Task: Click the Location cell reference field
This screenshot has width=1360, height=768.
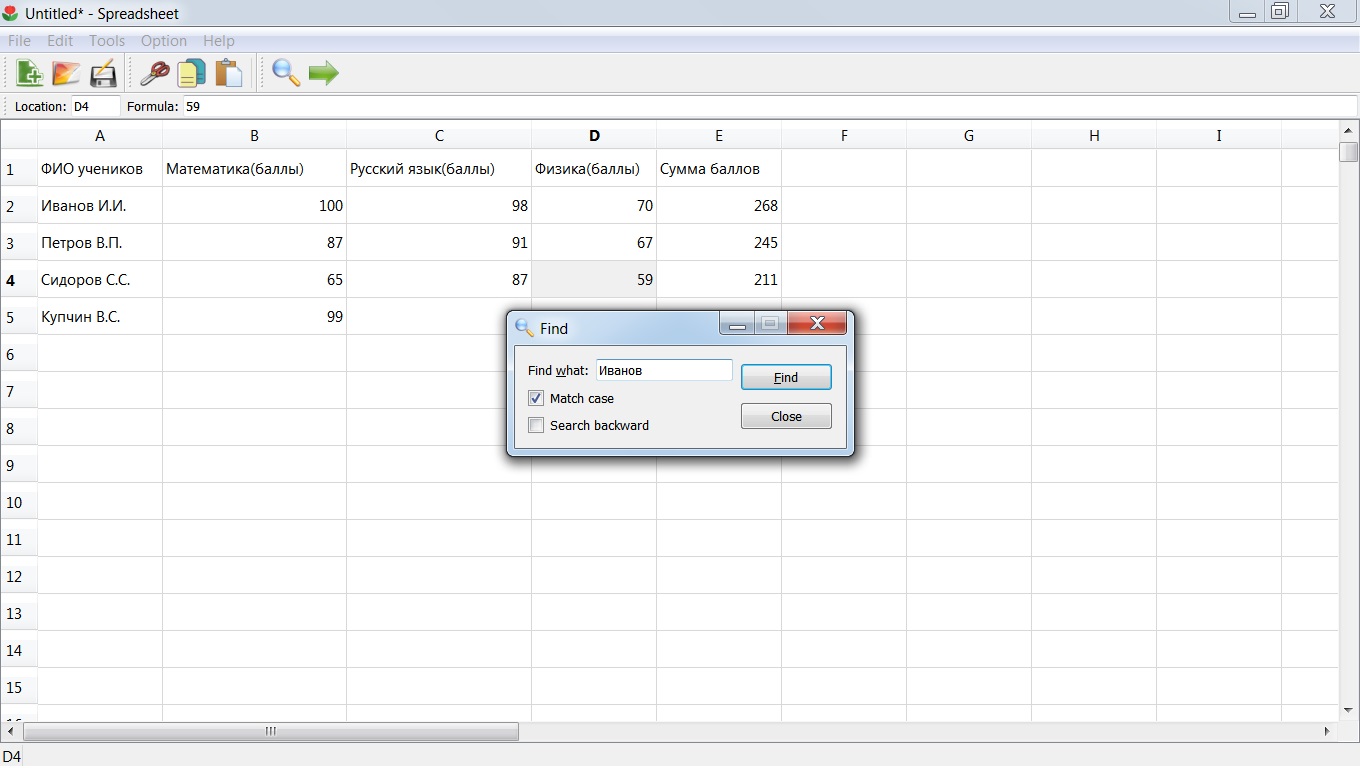Action: (x=95, y=106)
